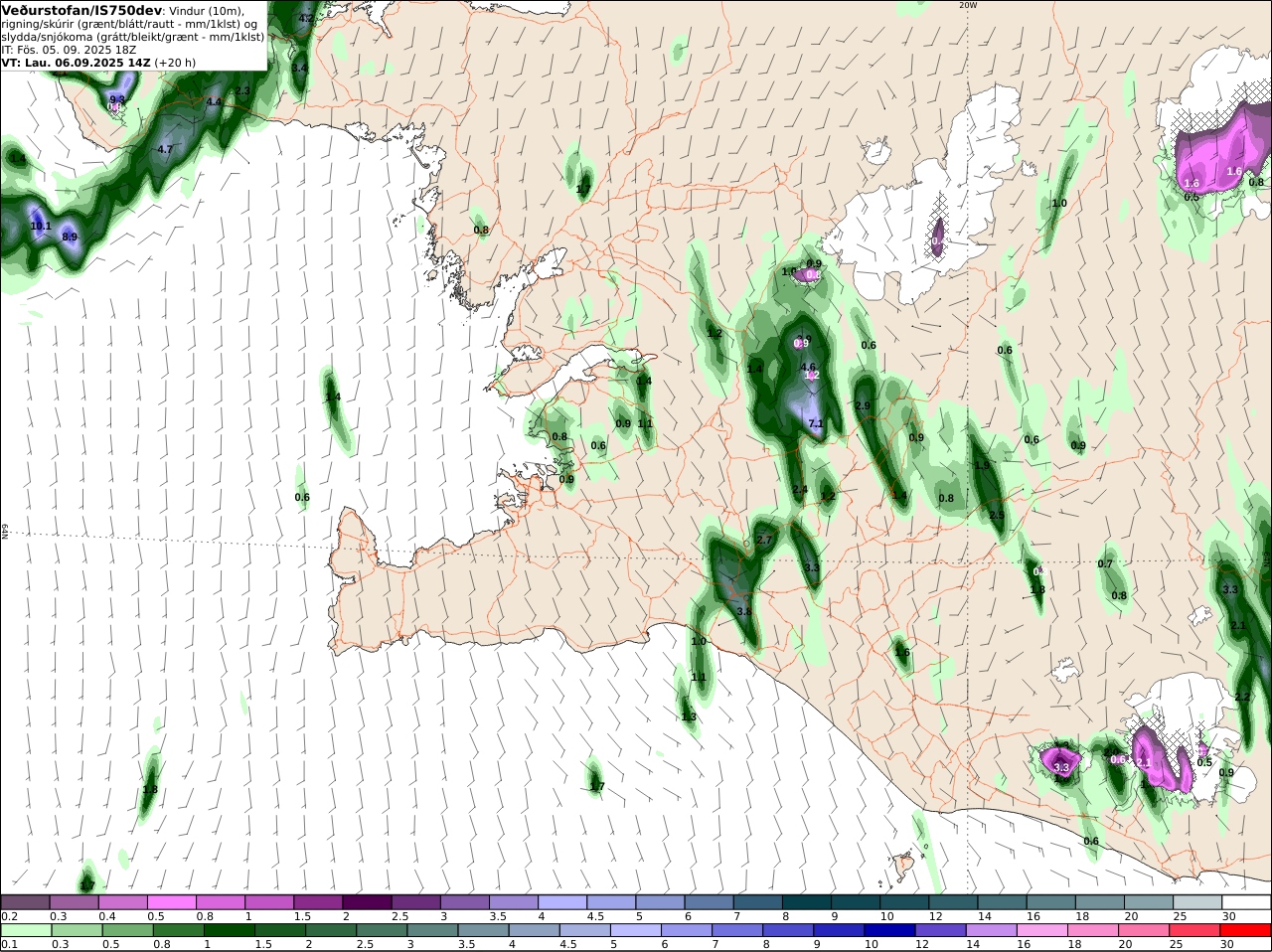
Task: Click the "8.9" precipitation value on the map
Action: click(70, 237)
